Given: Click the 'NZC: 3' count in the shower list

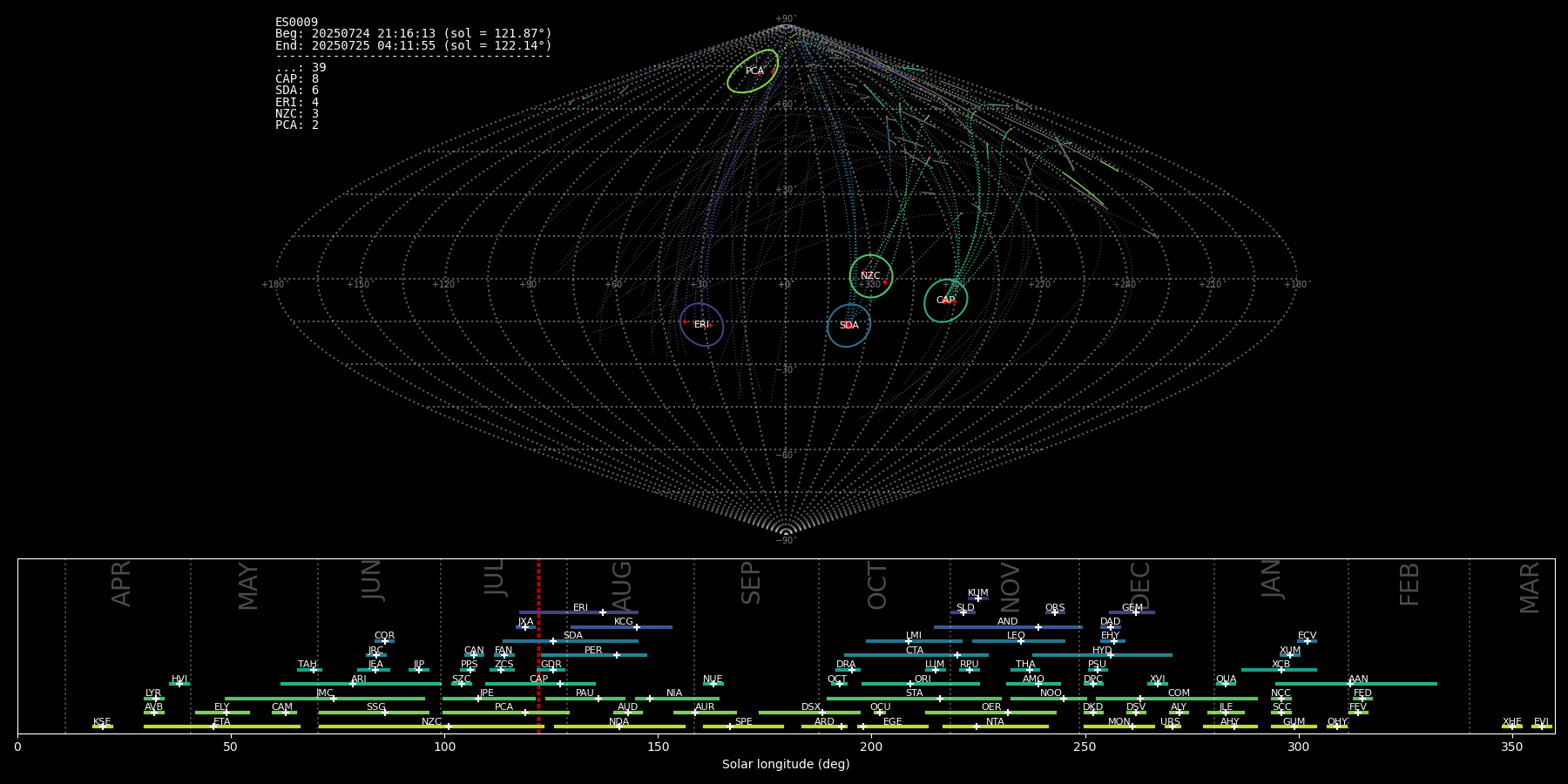Looking at the screenshot, I should click(x=297, y=114).
